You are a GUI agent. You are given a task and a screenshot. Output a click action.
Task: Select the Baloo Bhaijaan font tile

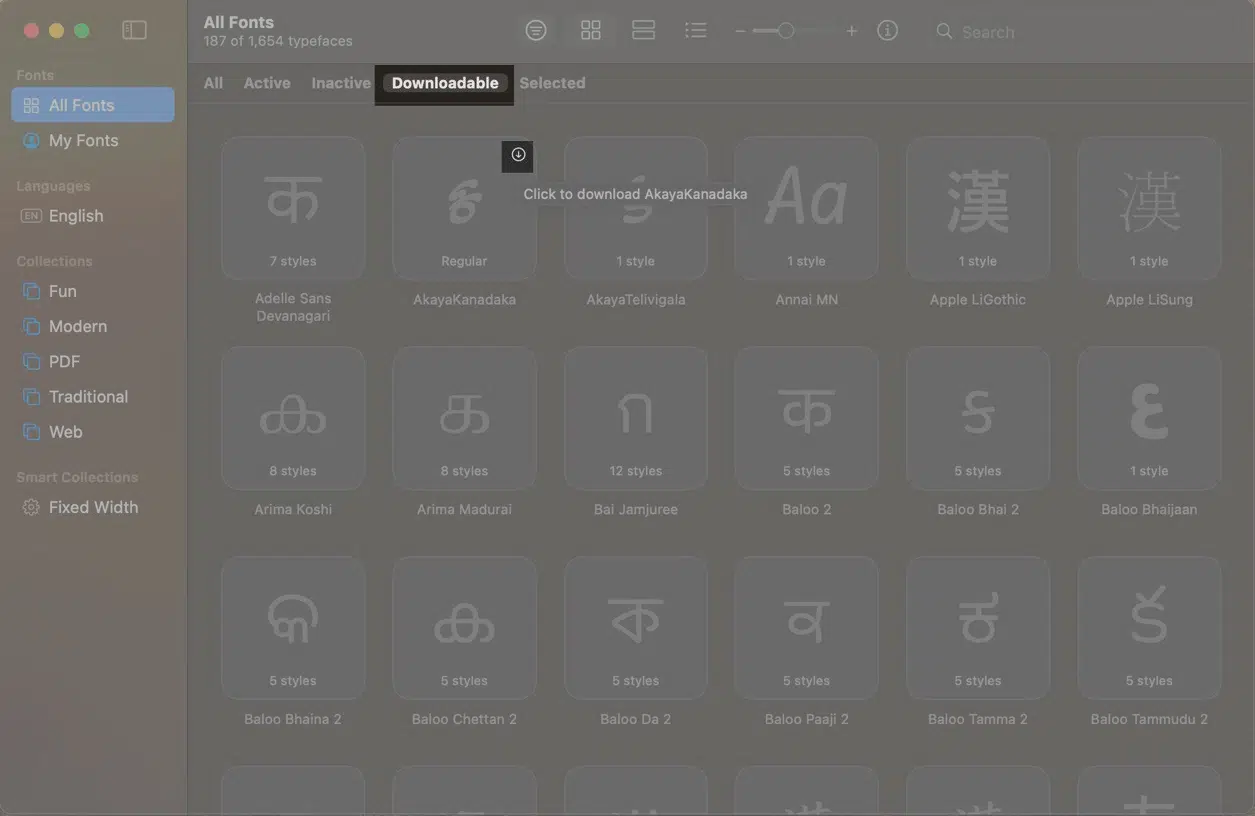[1148, 418]
